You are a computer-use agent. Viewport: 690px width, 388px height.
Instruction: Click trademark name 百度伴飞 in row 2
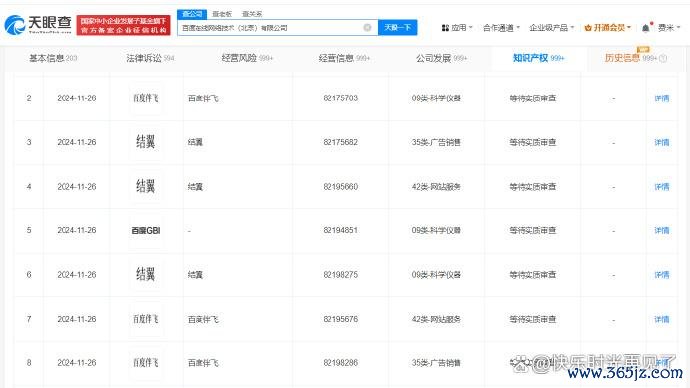coord(203,98)
